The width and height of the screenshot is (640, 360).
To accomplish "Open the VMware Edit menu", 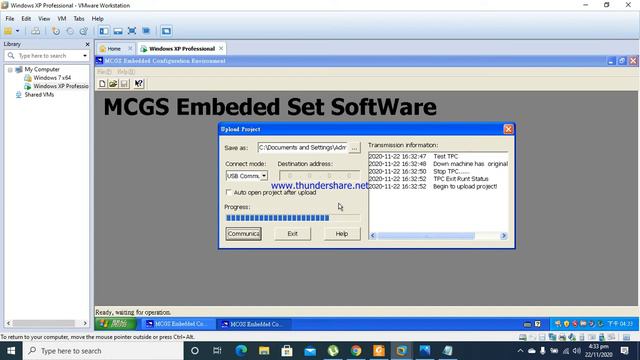I will [26, 19].
